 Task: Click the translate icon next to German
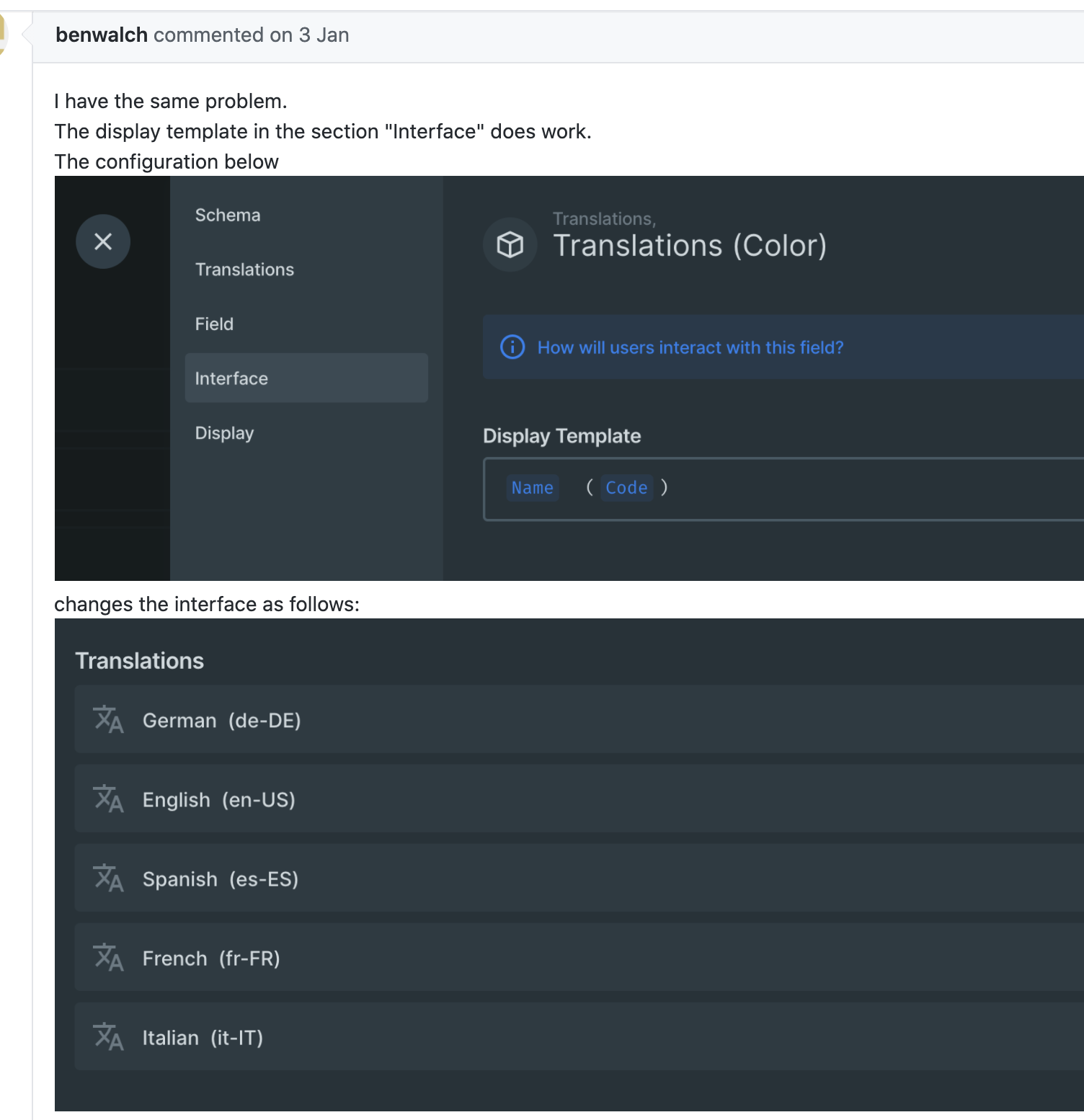(108, 719)
